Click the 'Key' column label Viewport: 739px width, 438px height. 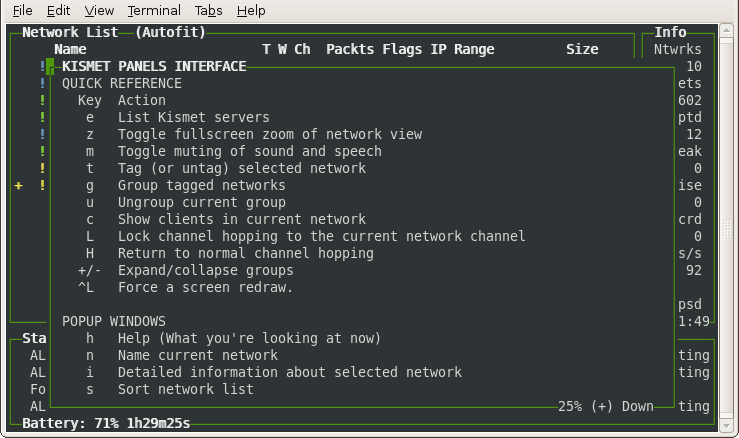90,100
